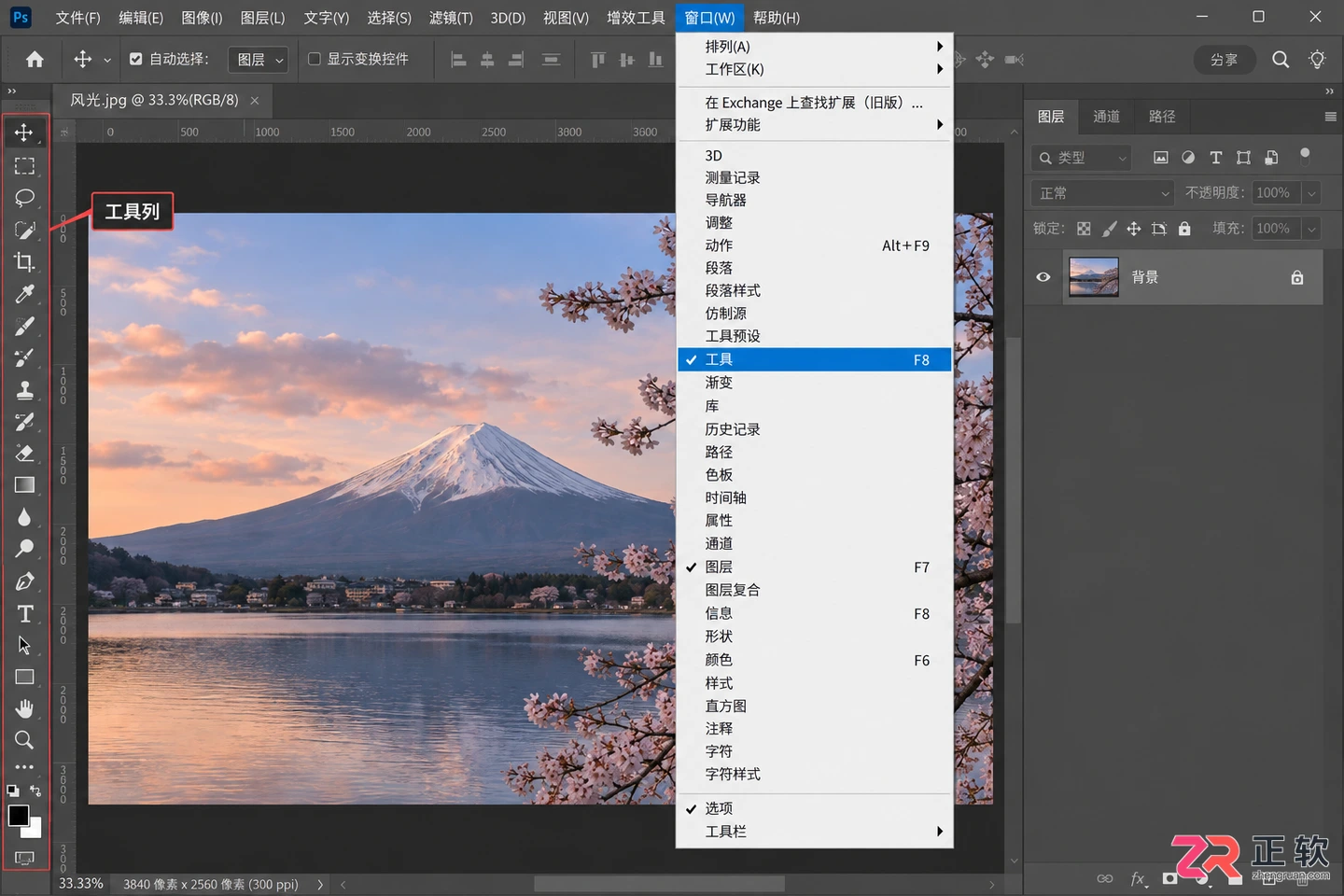The width and height of the screenshot is (1344, 896).
Task: Select the Gradient tool
Action: pyautogui.click(x=24, y=484)
